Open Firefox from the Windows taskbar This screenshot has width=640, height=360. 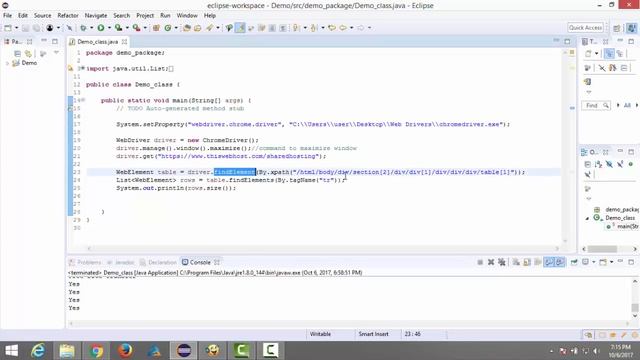pyautogui.click(x=125, y=351)
